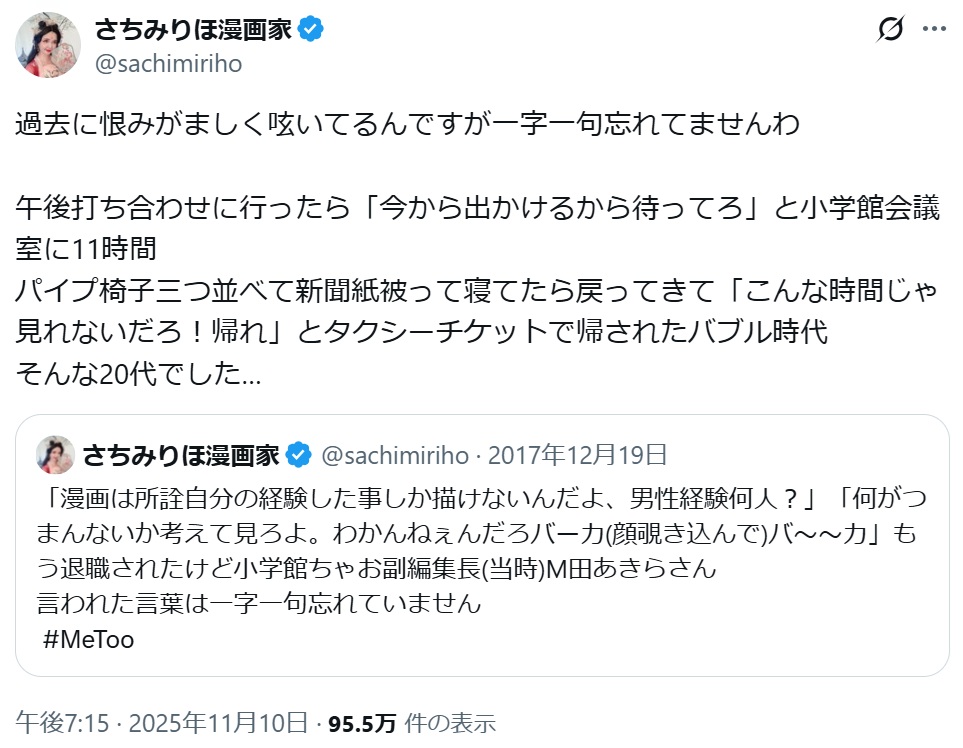The image size is (963, 748).
Task: Click the bold author name さちみりほ漫画家 at the top
Action: 193,30
